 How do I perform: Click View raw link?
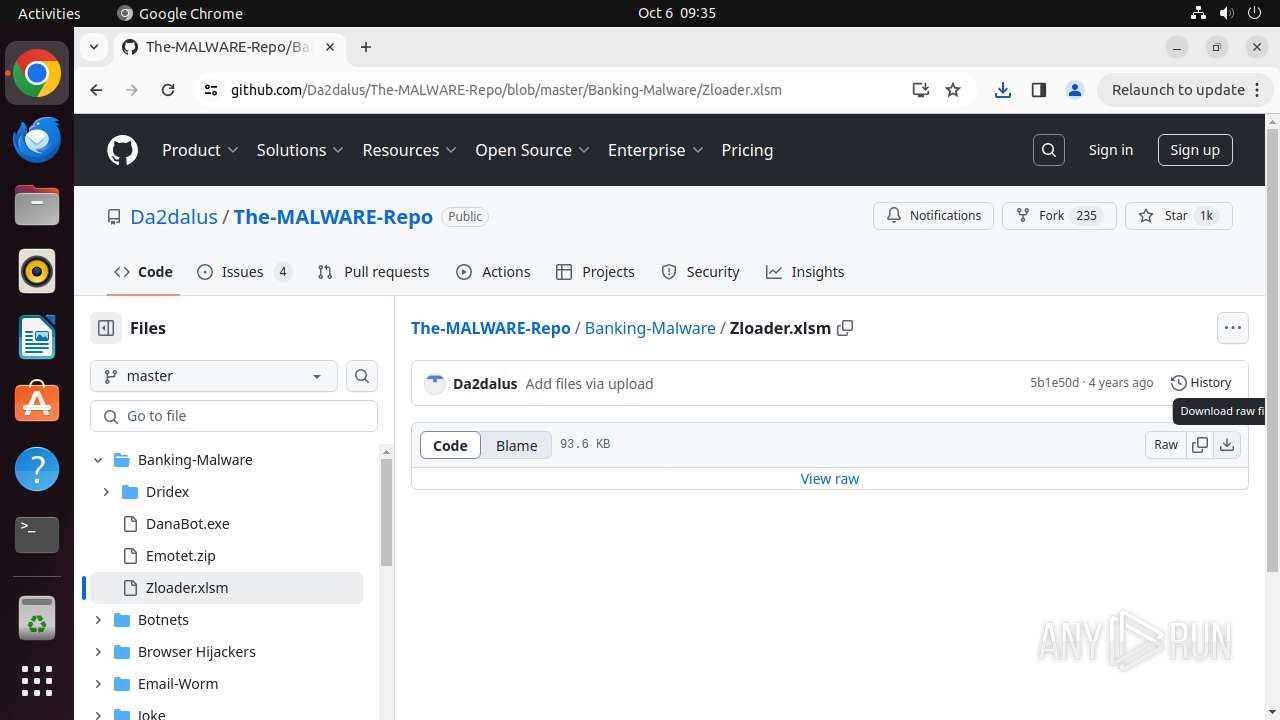point(830,479)
